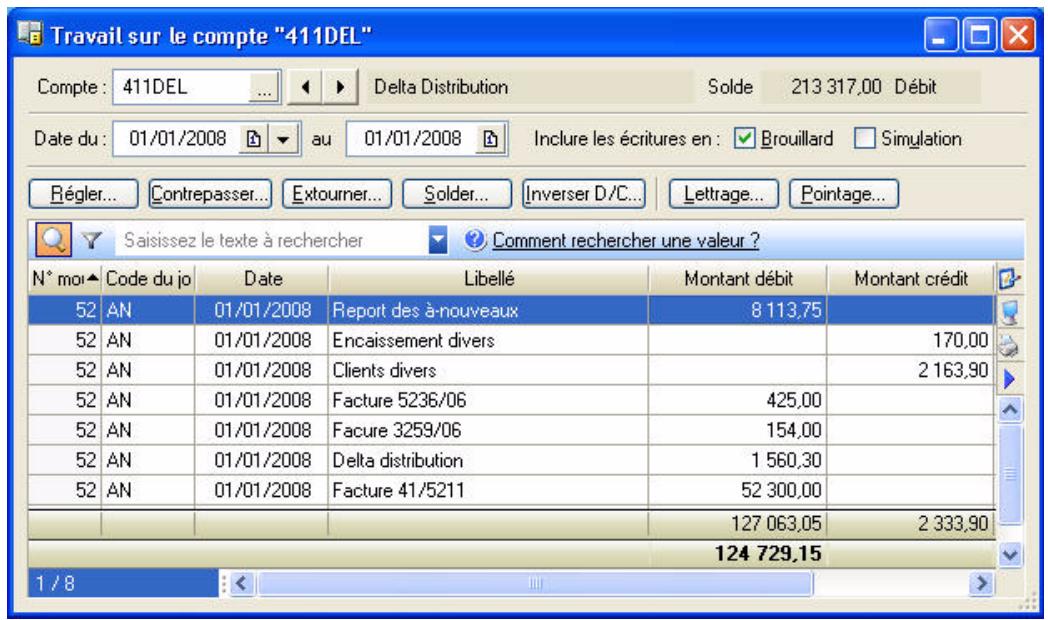
Task: Click the Extourner... button
Action: pyautogui.click(x=337, y=194)
